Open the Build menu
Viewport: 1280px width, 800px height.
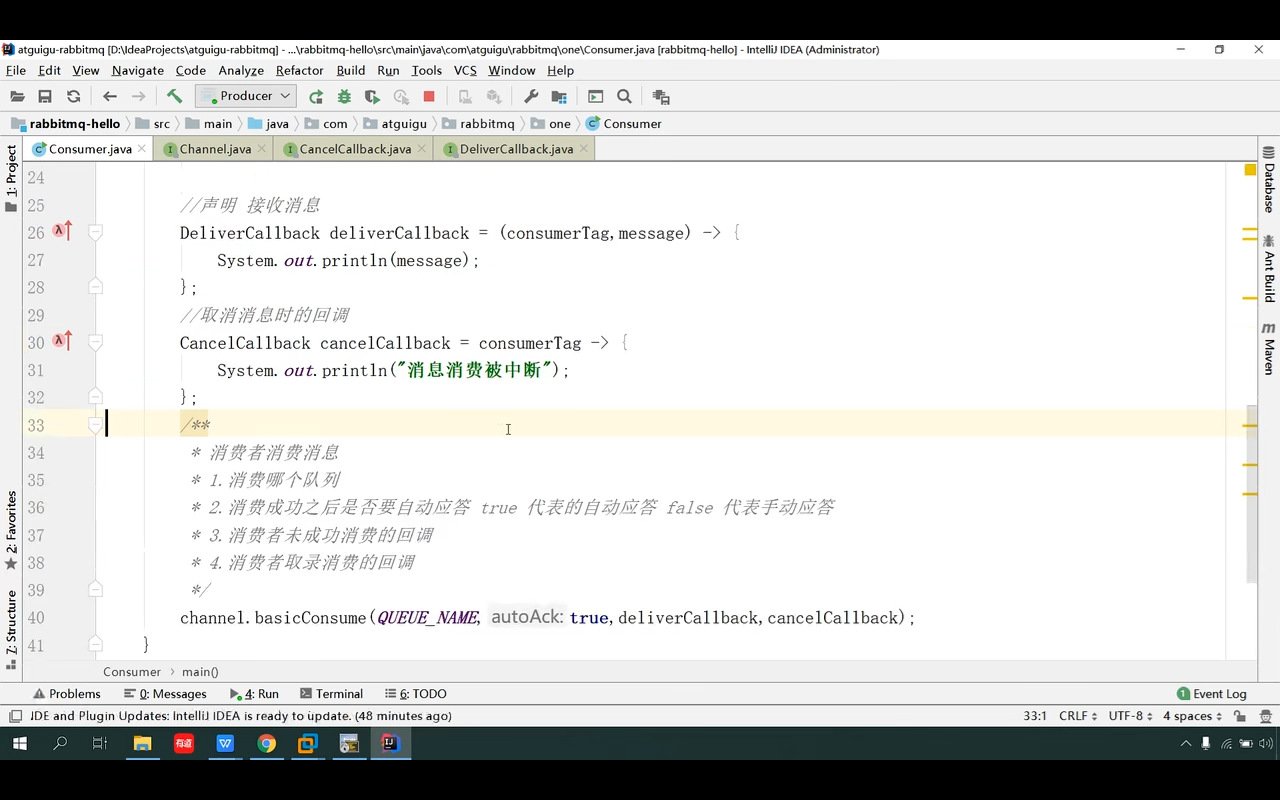pyautogui.click(x=351, y=70)
